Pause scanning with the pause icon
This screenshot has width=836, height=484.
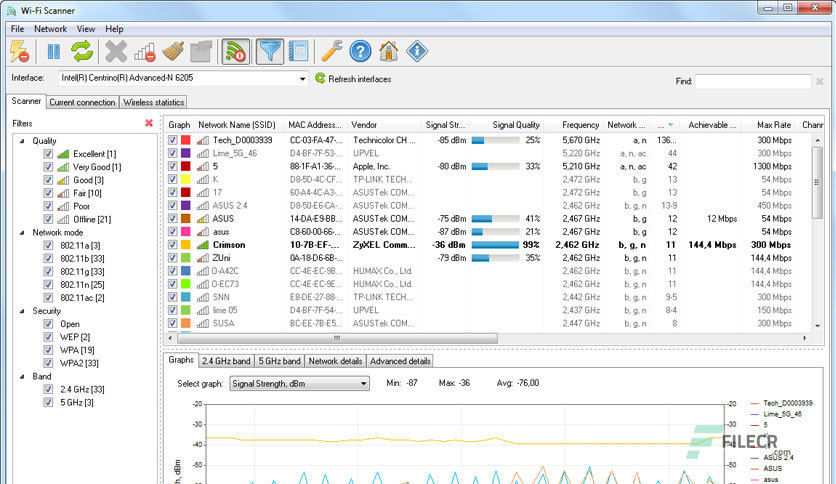point(54,52)
